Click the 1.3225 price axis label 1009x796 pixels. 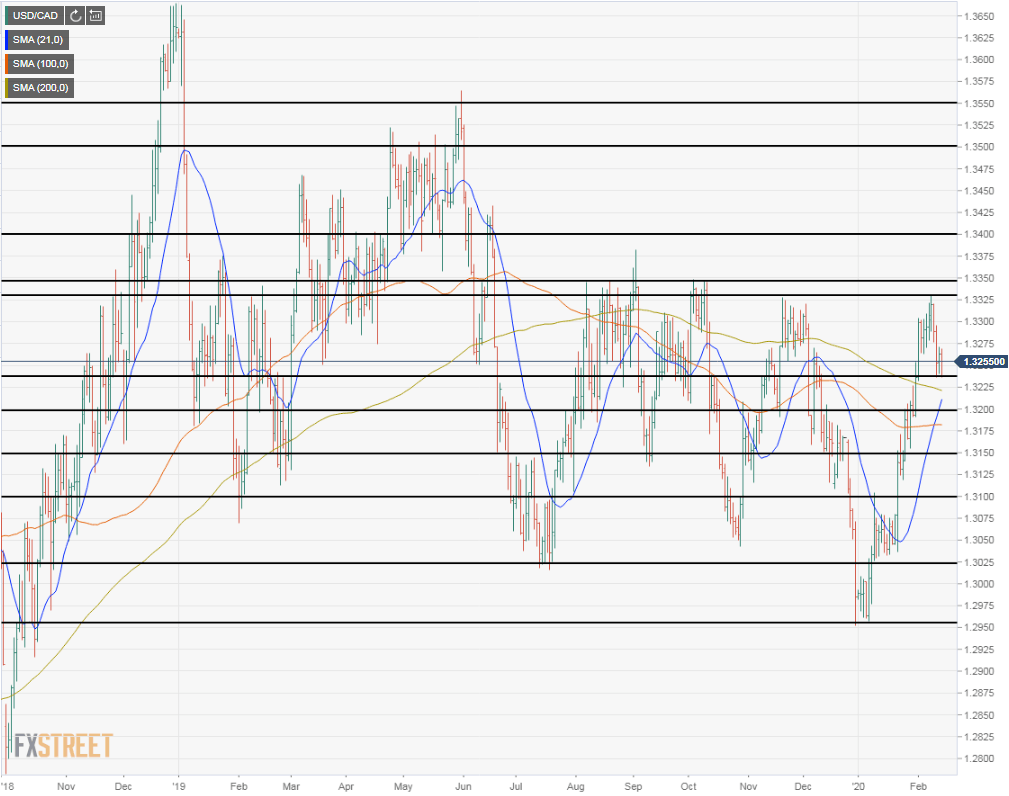tap(978, 387)
